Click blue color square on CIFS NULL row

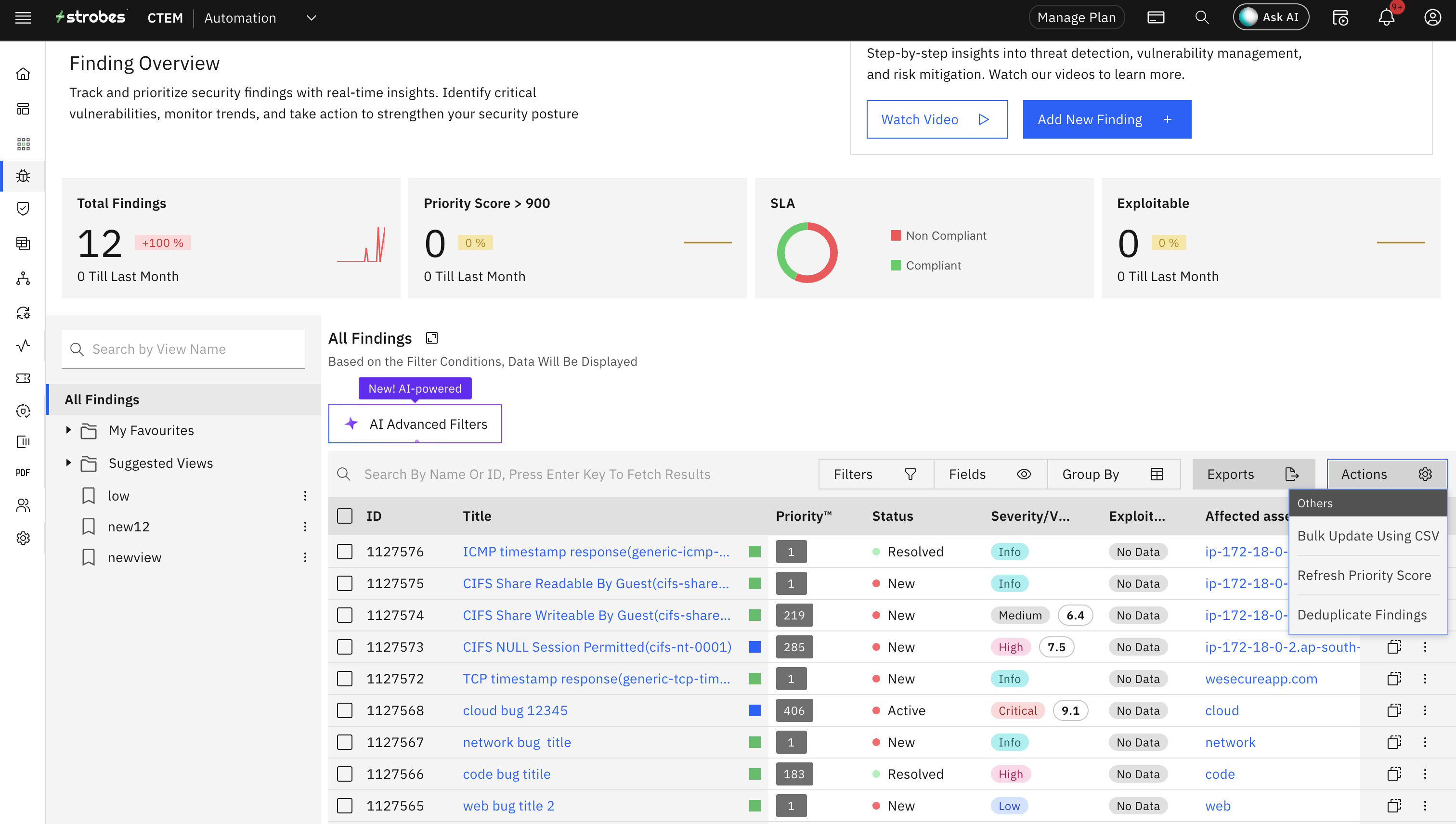pyautogui.click(x=754, y=647)
